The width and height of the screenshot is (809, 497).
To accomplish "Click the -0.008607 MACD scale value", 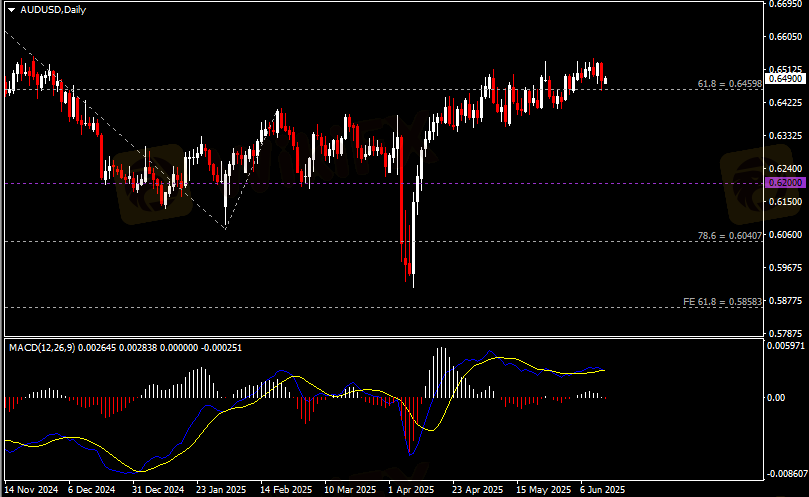I will (x=786, y=474).
